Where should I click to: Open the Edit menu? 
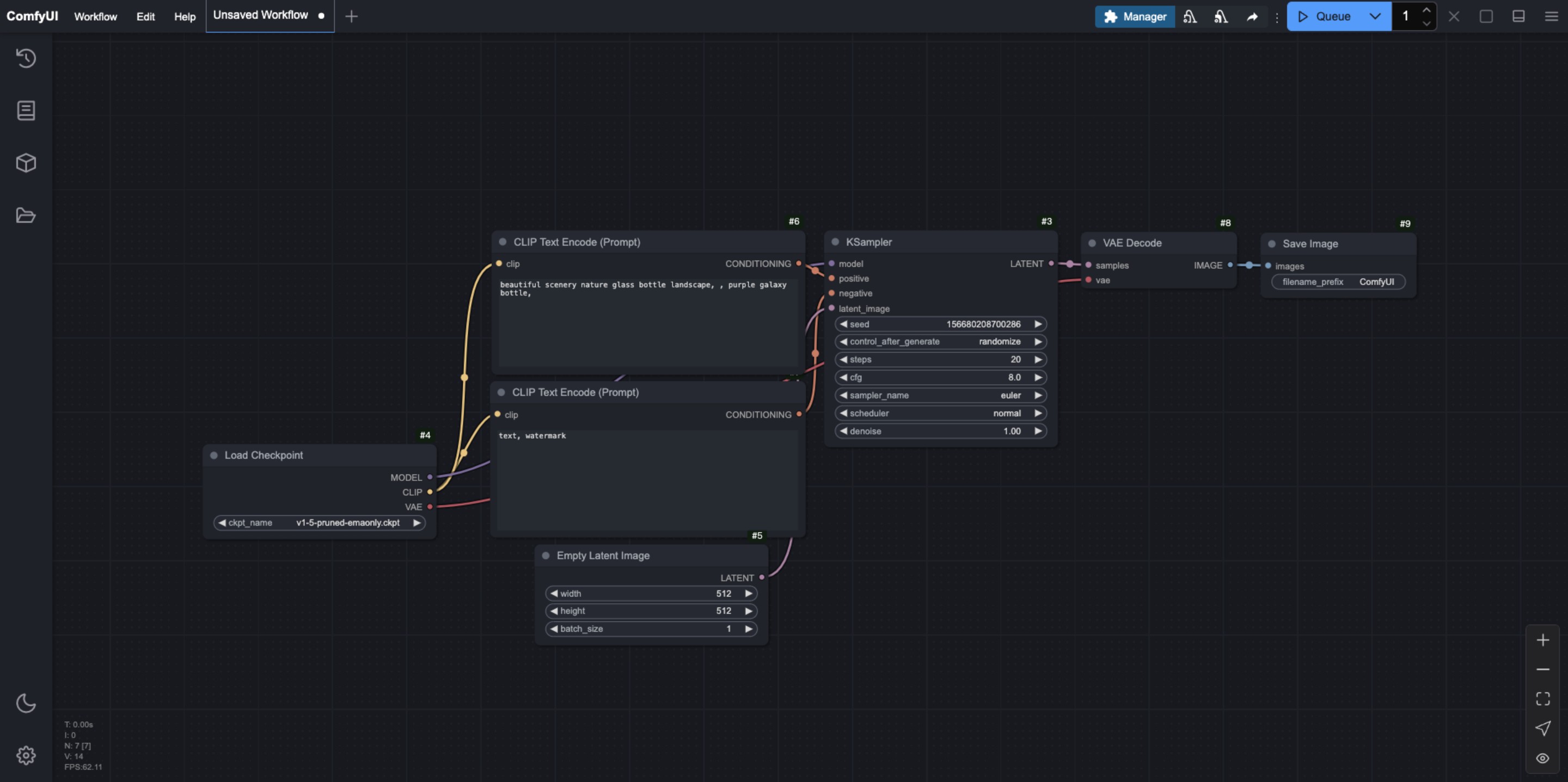pyautogui.click(x=145, y=16)
